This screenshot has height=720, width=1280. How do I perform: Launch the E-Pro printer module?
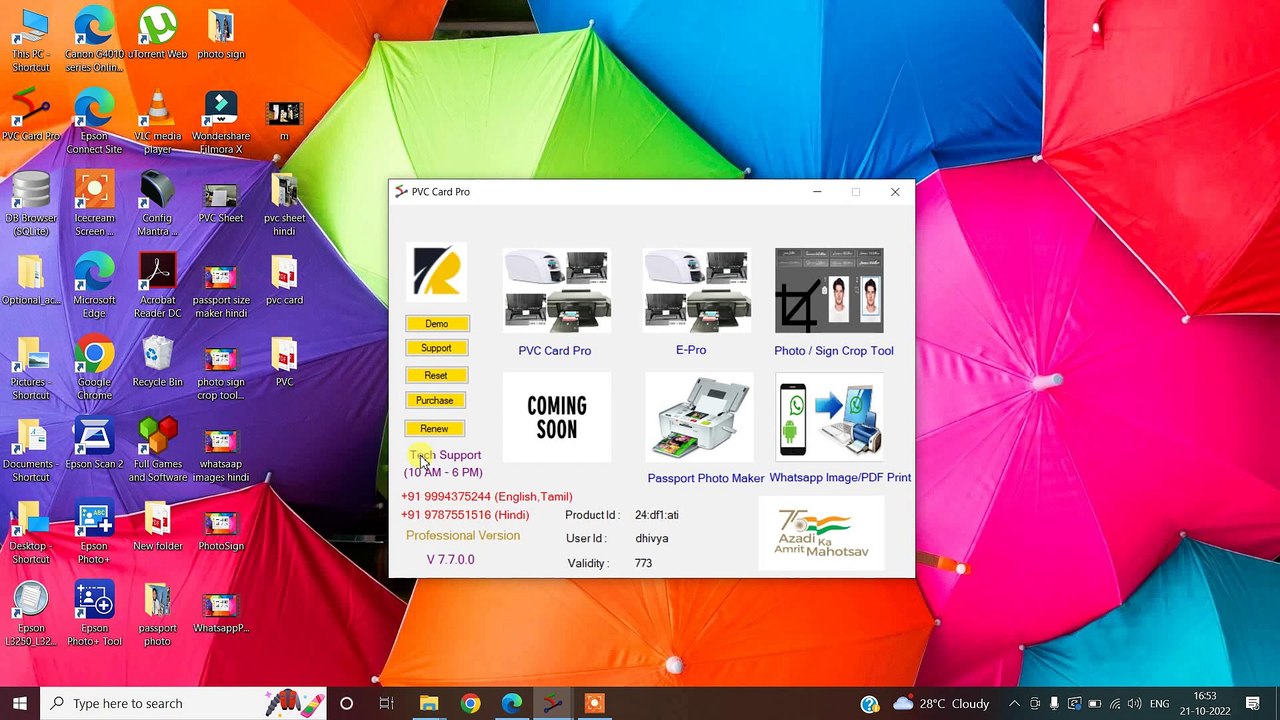coord(697,291)
